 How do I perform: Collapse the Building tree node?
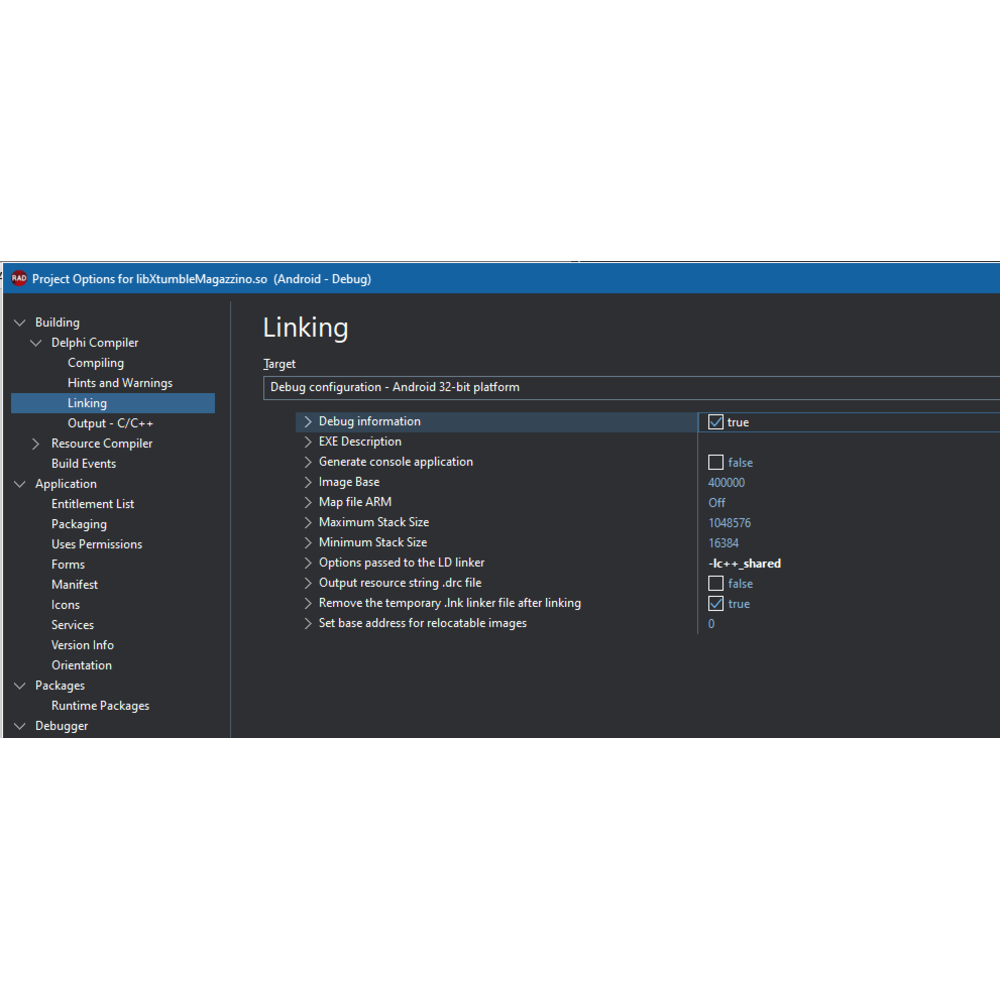(x=20, y=323)
